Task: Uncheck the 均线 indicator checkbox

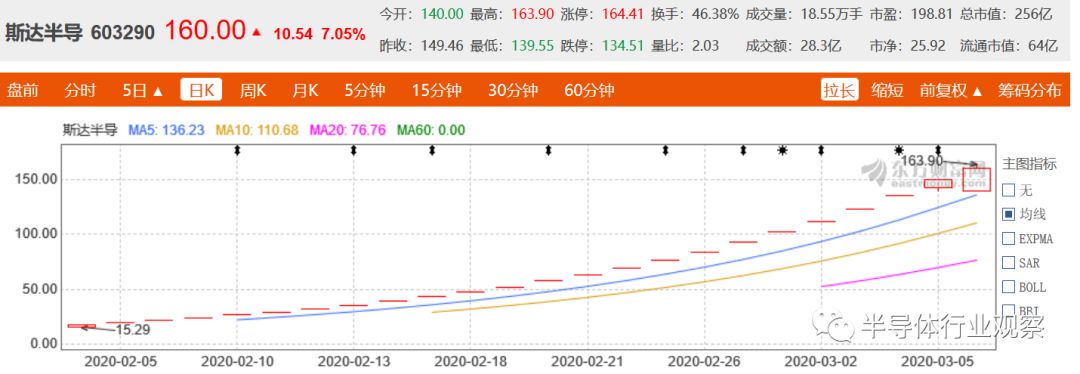Action: [x=1008, y=214]
